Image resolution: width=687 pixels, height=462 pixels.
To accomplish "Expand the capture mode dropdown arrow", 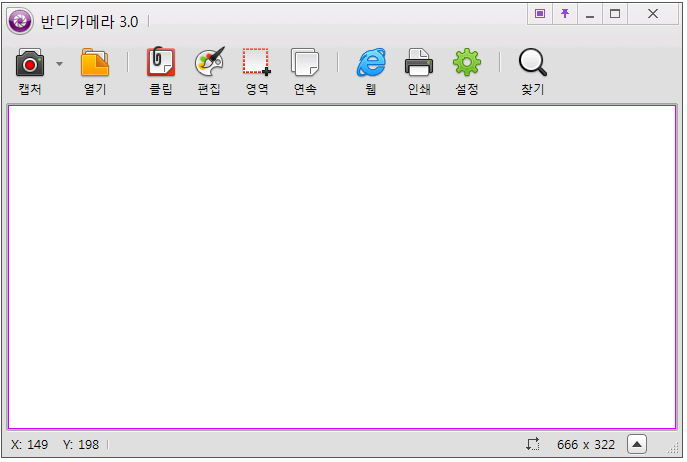I will coord(60,64).
